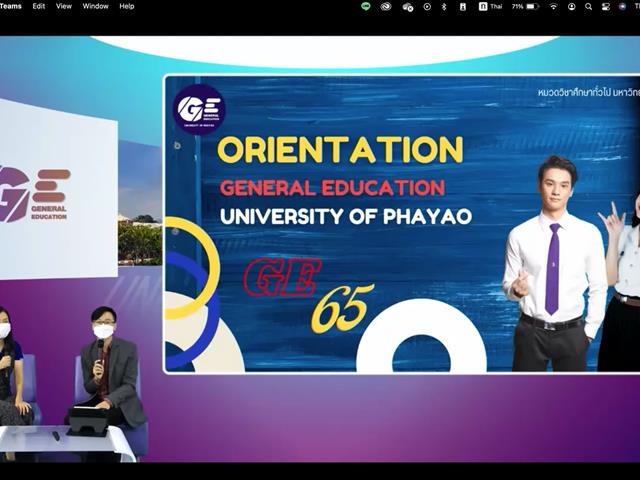Click the General Education banner logo at left
640x480 pixels.
[35, 196]
